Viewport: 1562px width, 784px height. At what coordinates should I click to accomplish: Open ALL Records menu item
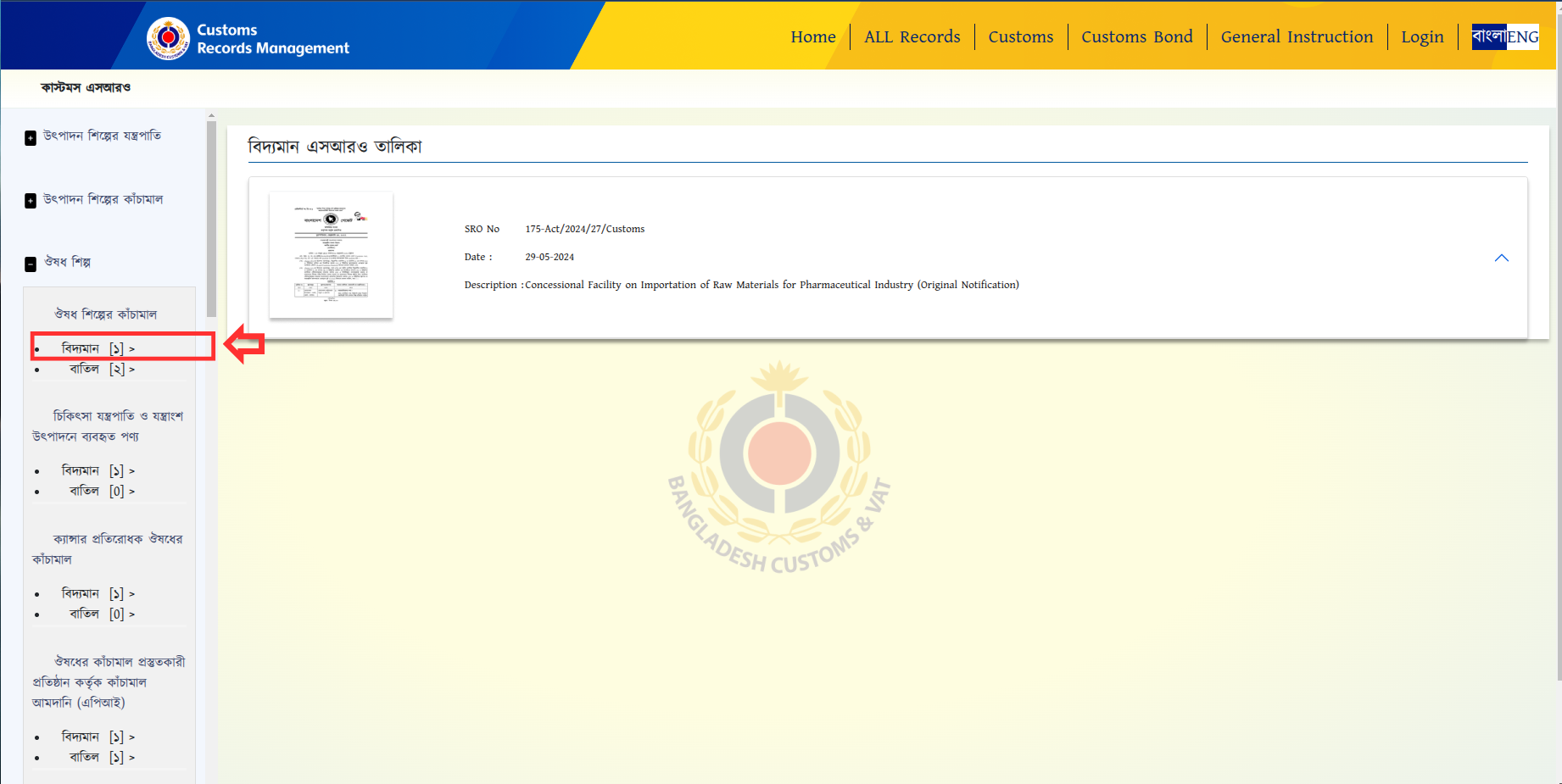click(912, 36)
